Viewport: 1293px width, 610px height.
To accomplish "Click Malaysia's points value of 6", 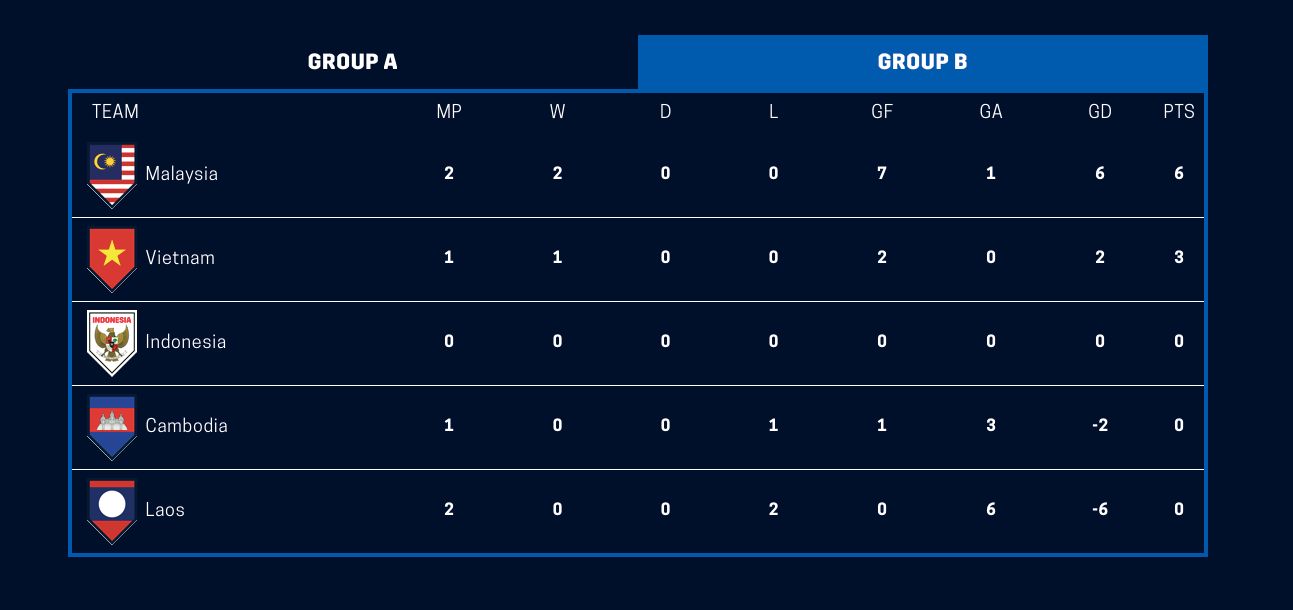I will (x=1179, y=173).
